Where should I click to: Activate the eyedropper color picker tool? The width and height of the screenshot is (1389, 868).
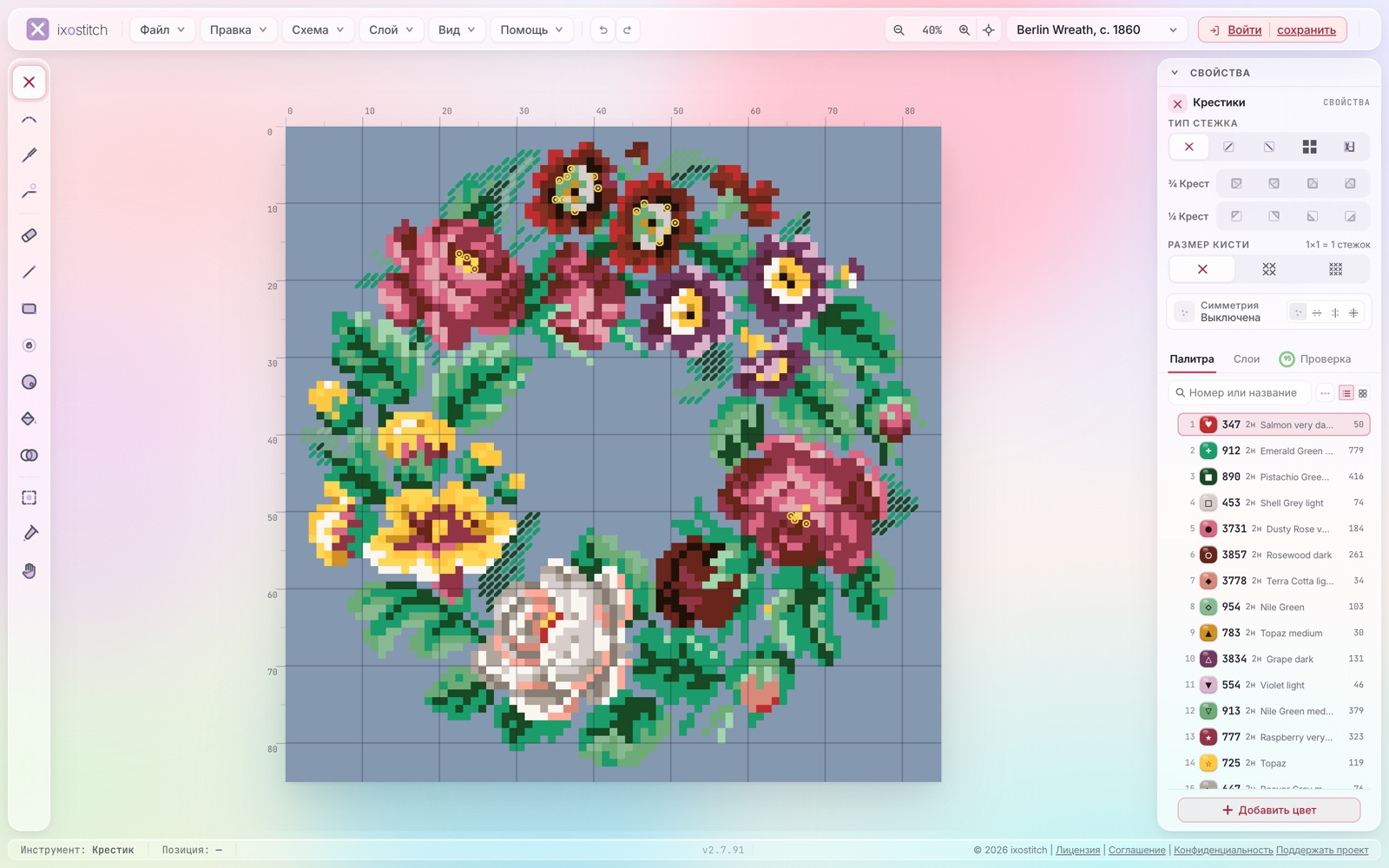tap(29, 533)
